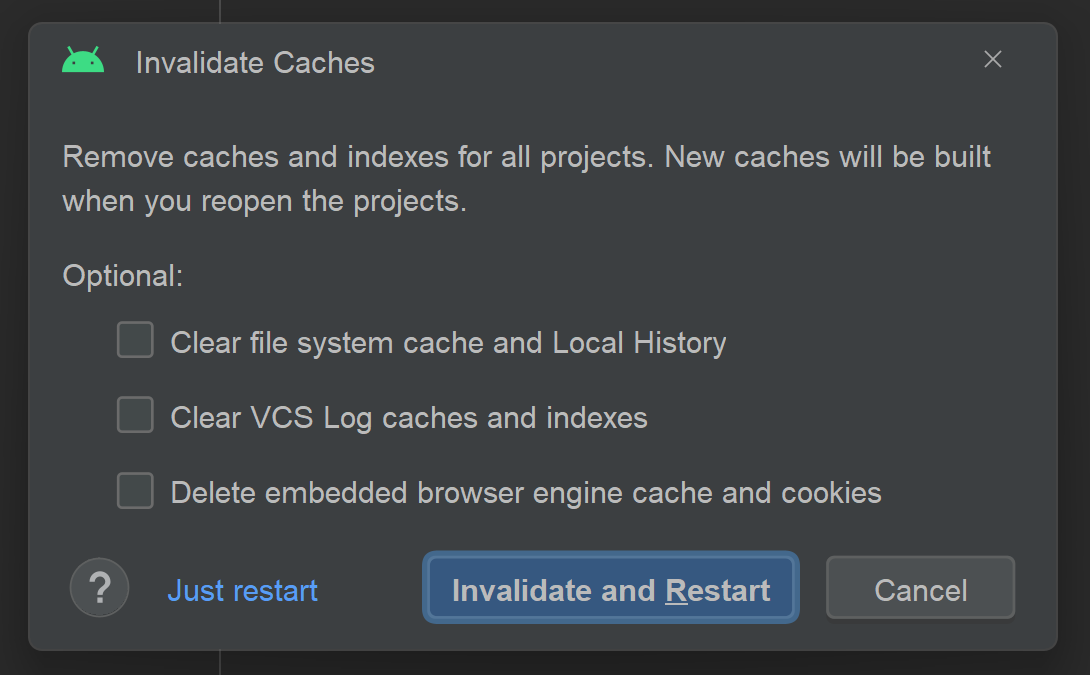Click the "when you reopen the projects." text
Screen dimensions: 1090x675
(264, 202)
